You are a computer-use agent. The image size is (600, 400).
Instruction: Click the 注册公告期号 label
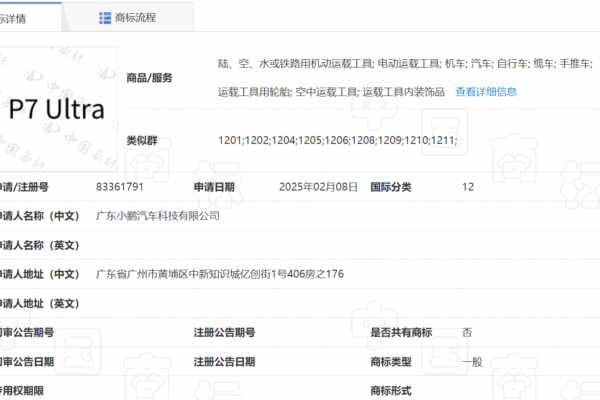coord(225,332)
